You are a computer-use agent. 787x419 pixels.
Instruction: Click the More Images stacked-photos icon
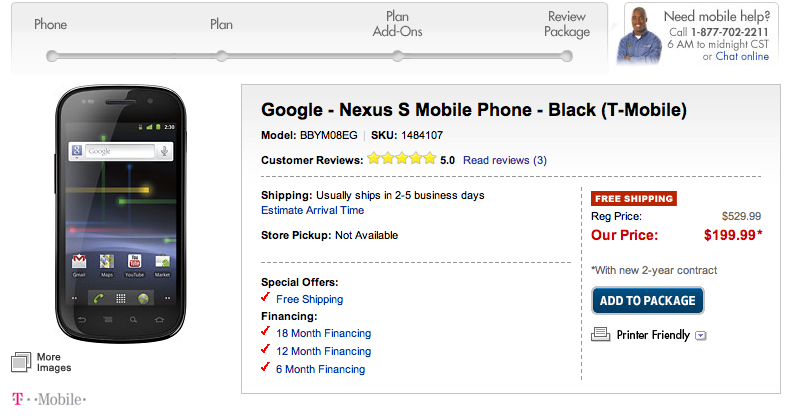[x=22, y=362]
